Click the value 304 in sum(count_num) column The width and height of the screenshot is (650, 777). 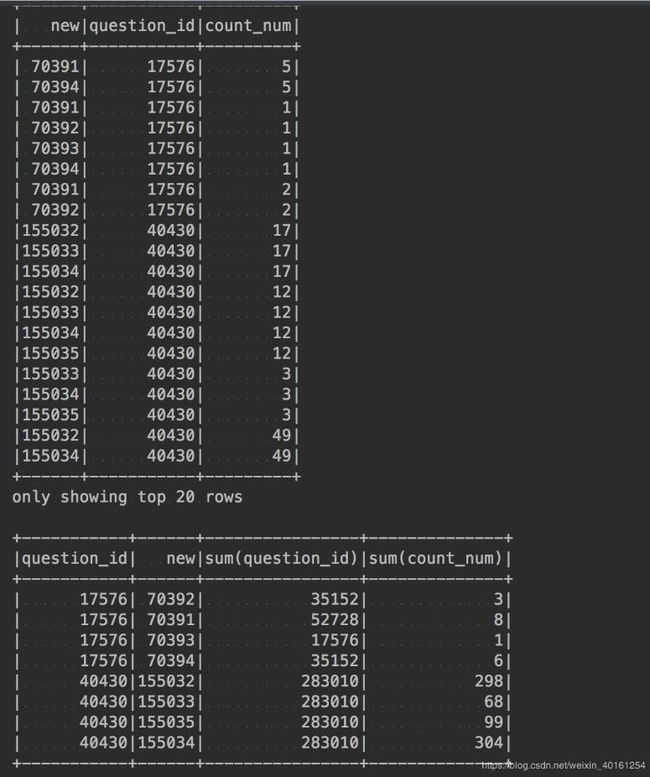488,742
